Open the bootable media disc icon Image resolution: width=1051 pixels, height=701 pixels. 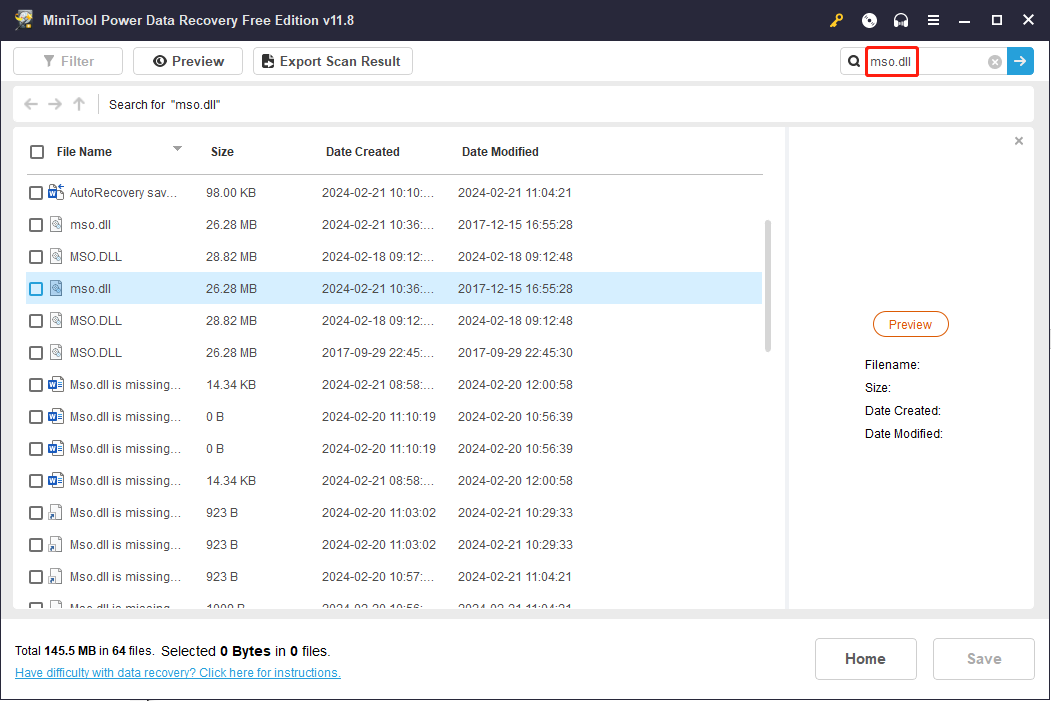(868, 20)
